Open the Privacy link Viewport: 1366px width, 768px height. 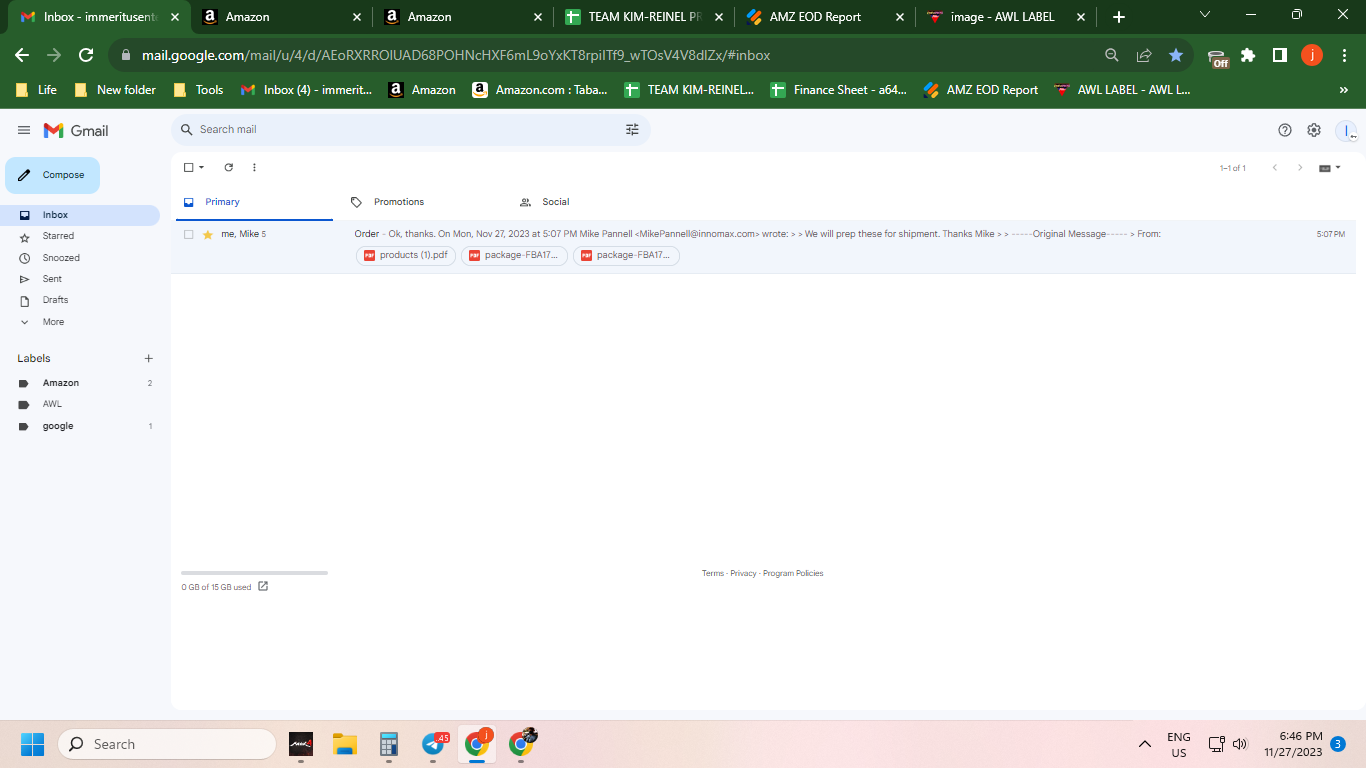[743, 574]
